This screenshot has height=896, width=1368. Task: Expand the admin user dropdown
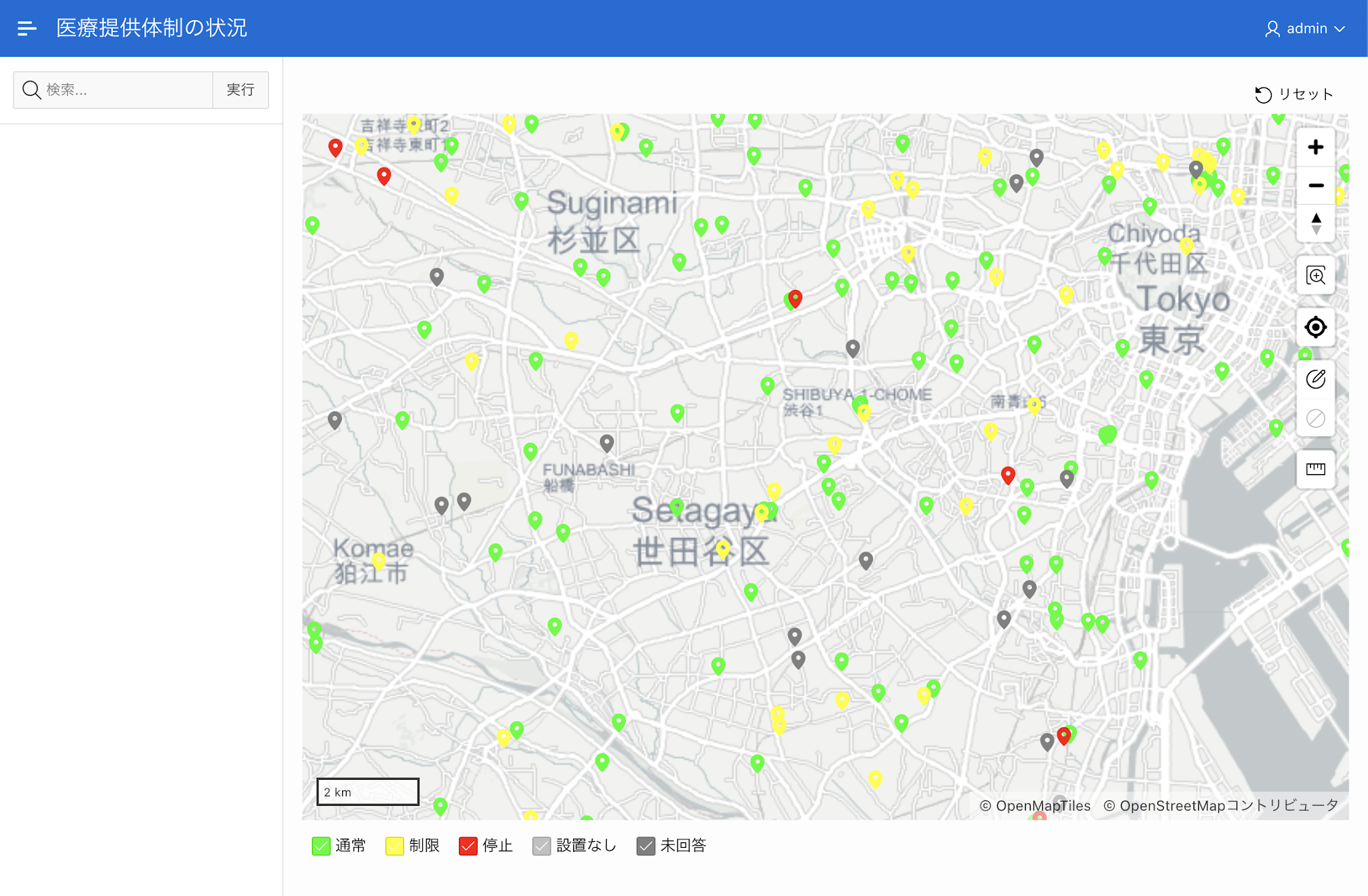pos(1305,29)
